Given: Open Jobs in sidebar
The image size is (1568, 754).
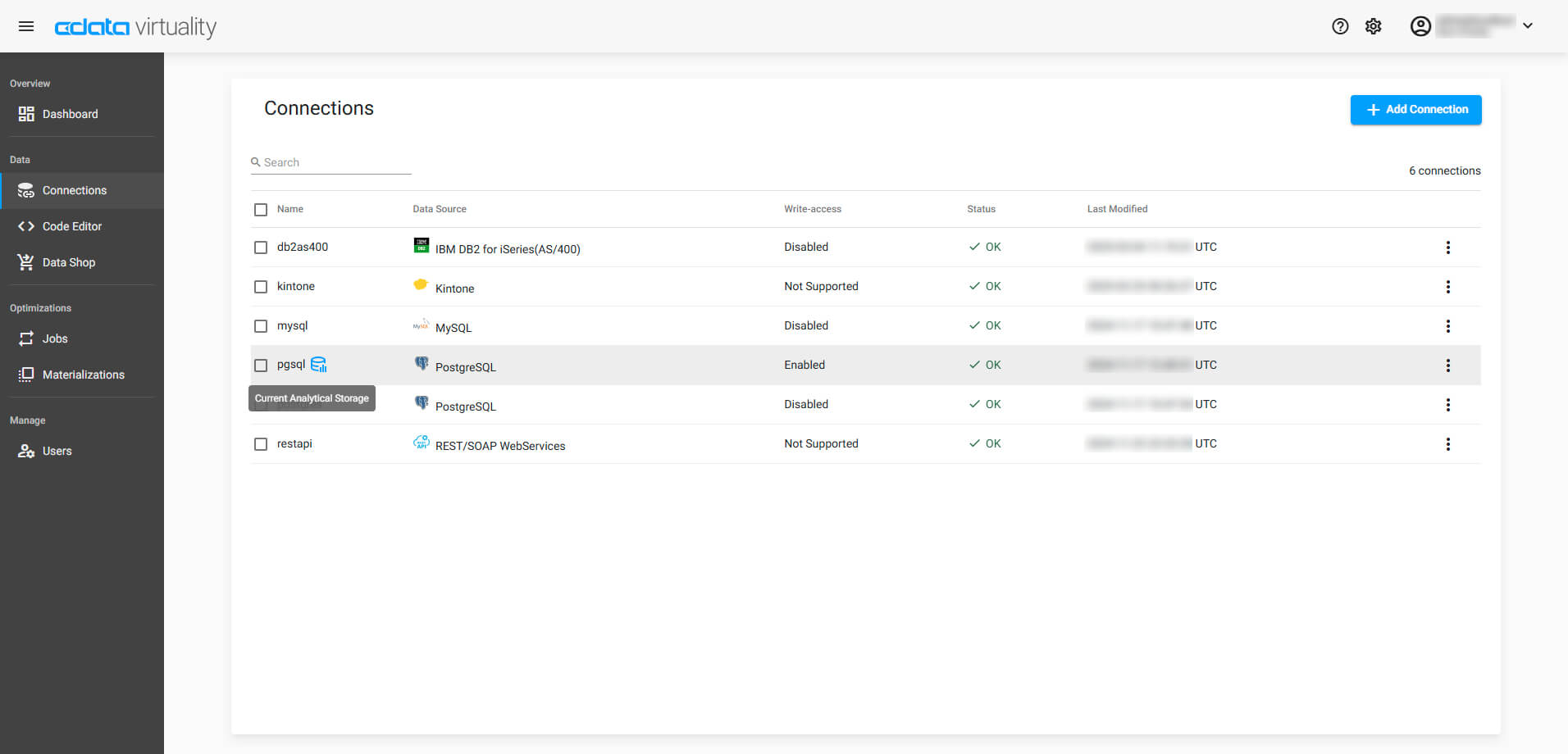Looking at the screenshot, I should click(82, 338).
